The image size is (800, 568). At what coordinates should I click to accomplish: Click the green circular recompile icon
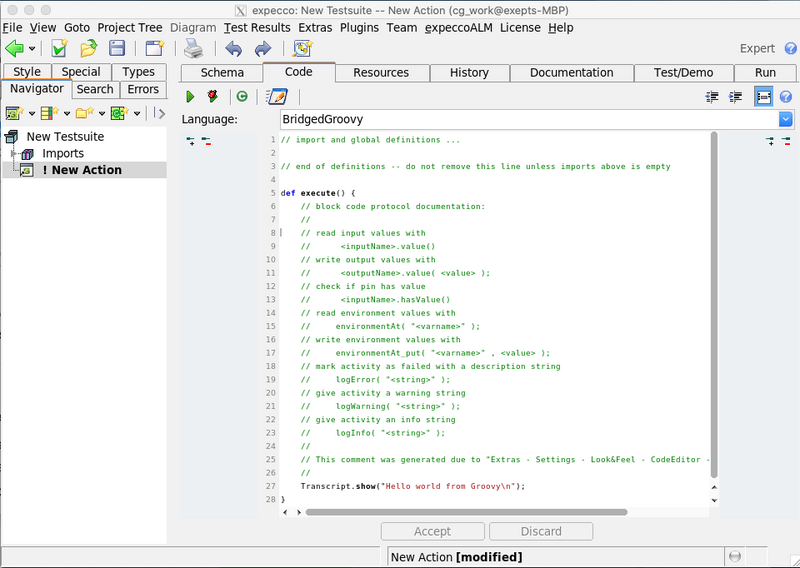(242, 96)
